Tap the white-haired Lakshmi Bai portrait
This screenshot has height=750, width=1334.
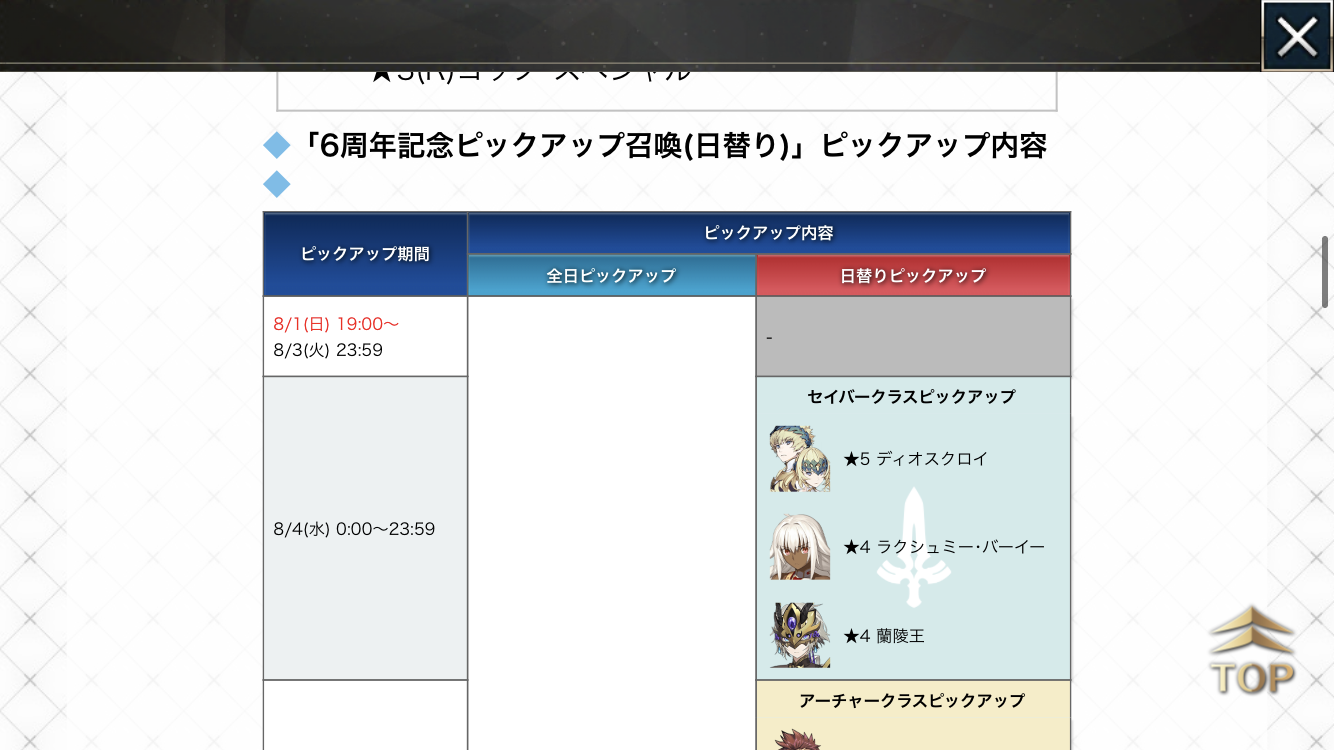pos(800,547)
